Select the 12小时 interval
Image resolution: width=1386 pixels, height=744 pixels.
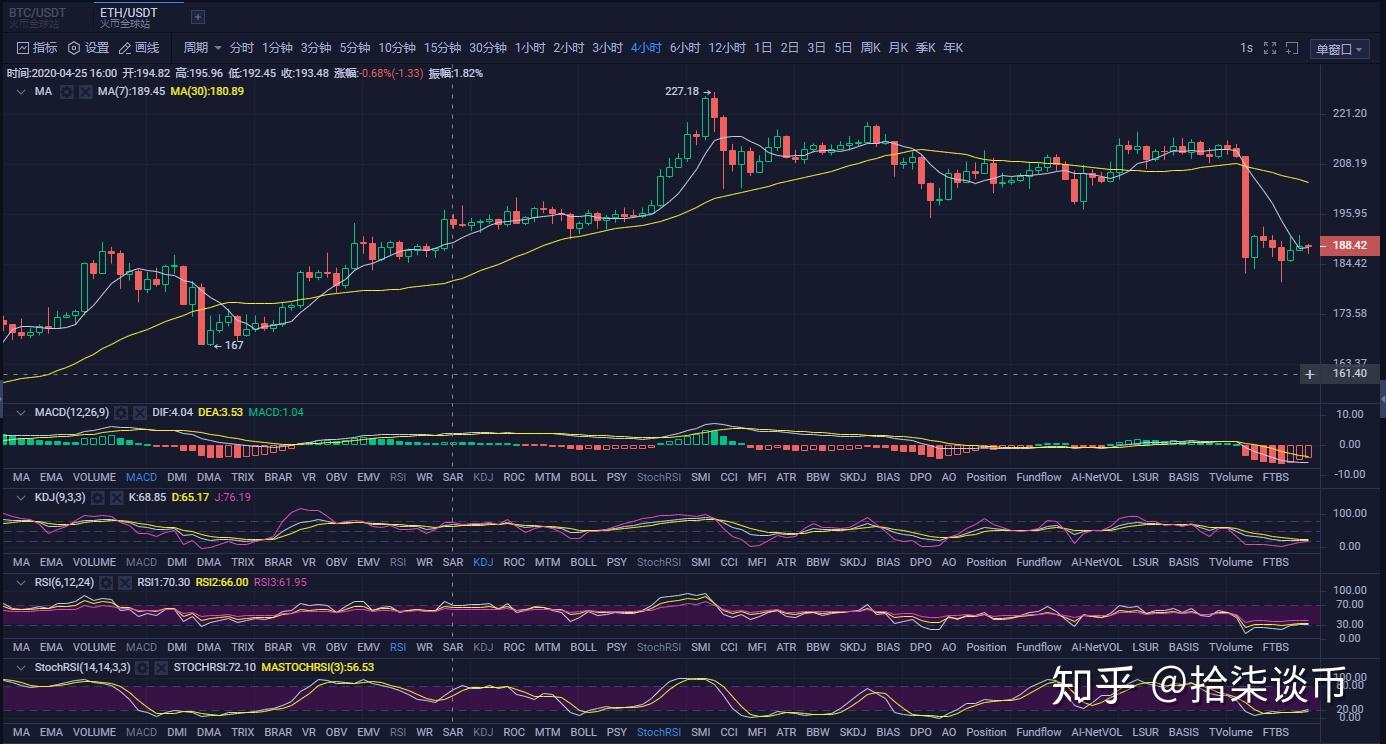click(727, 48)
